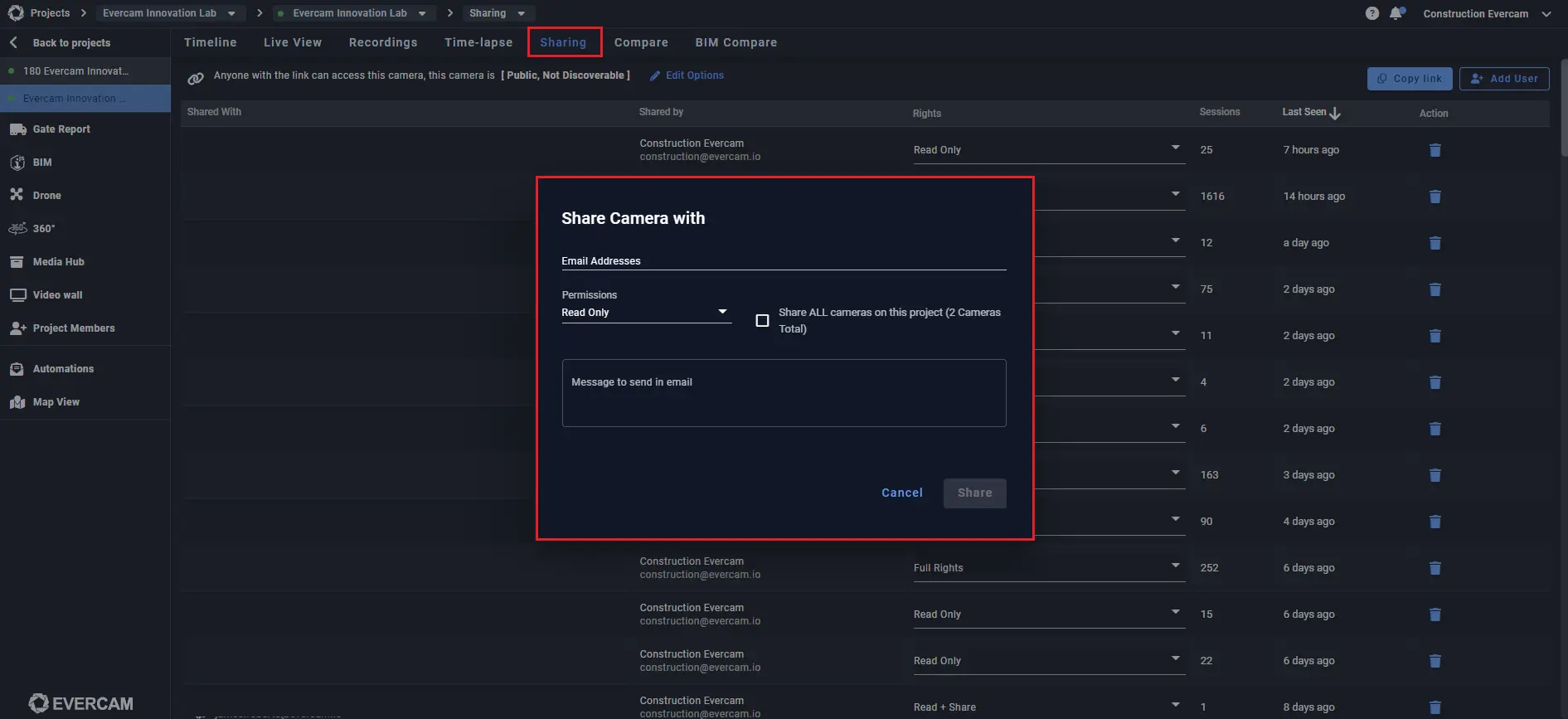
Task: Switch to the Compare tab
Action: pos(641,42)
